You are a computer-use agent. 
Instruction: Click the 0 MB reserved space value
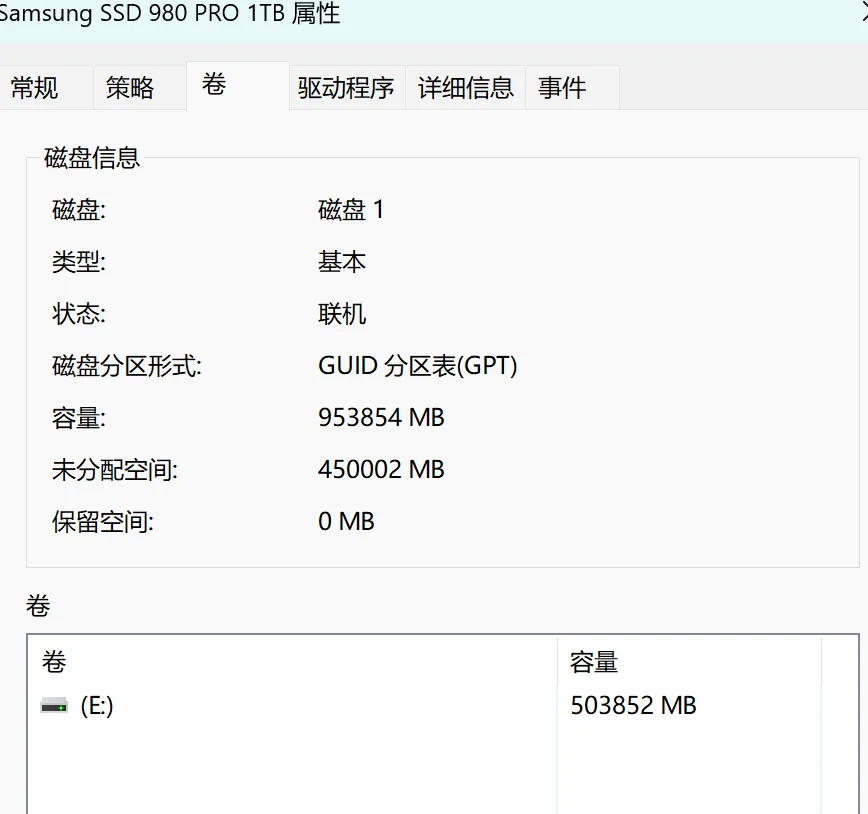pyautogui.click(x=346, y=522)
